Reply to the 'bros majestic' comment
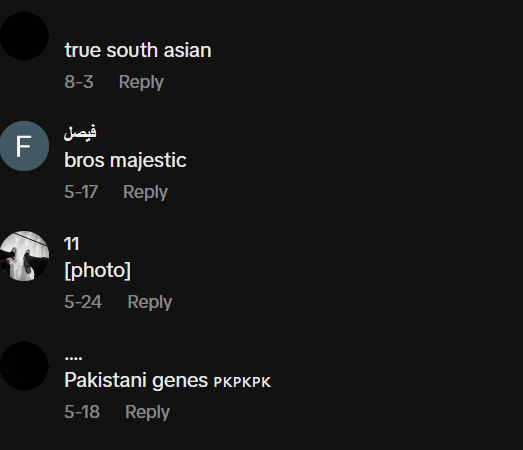Screen dimensions: 523x450 (x=145, y=192)
